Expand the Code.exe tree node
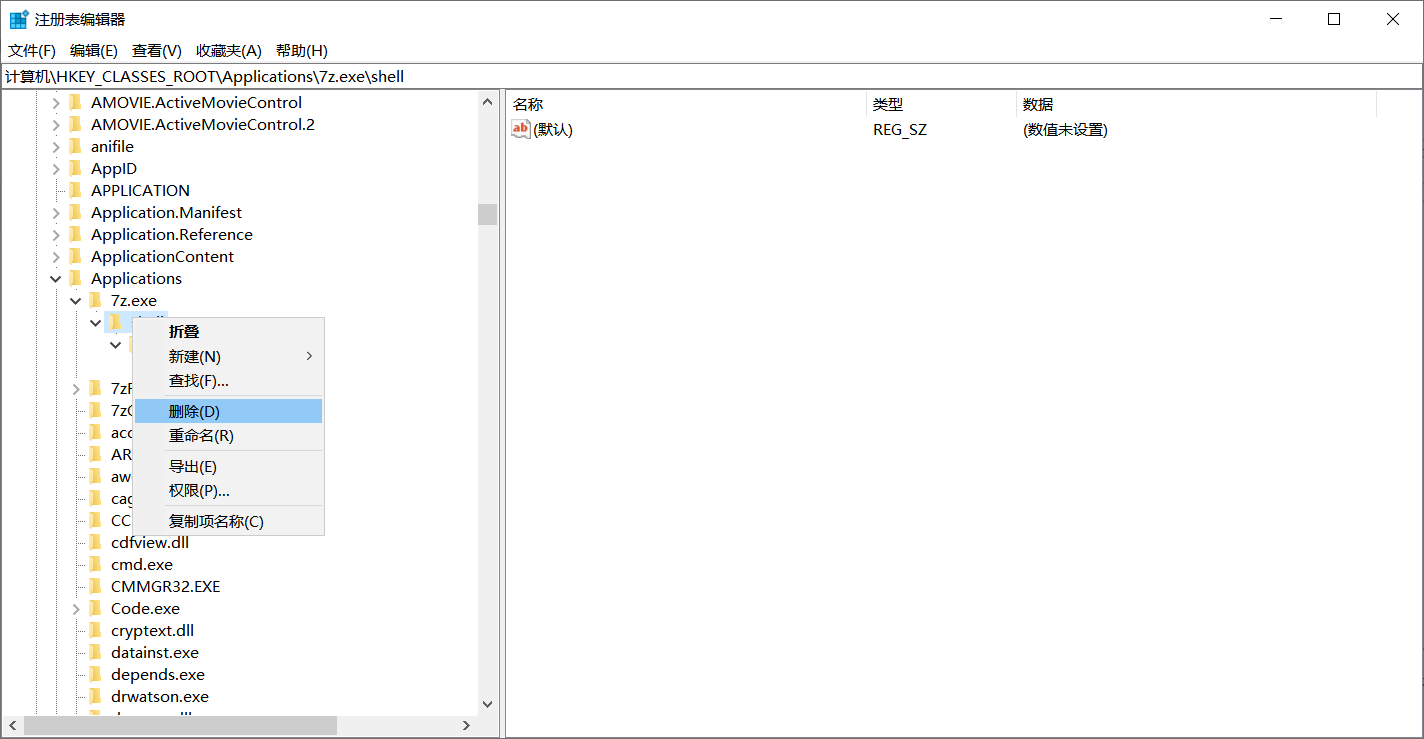Image resolution: width=1424 pixels, height=739 pixels. click(76, 608)
